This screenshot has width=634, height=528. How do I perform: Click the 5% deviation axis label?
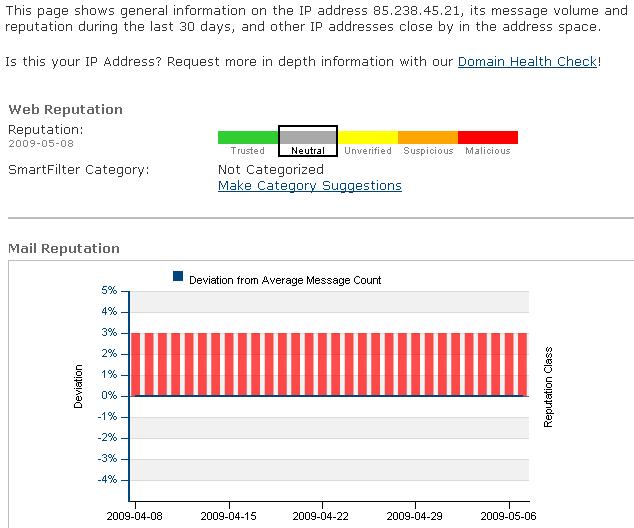tap(109, 290)
